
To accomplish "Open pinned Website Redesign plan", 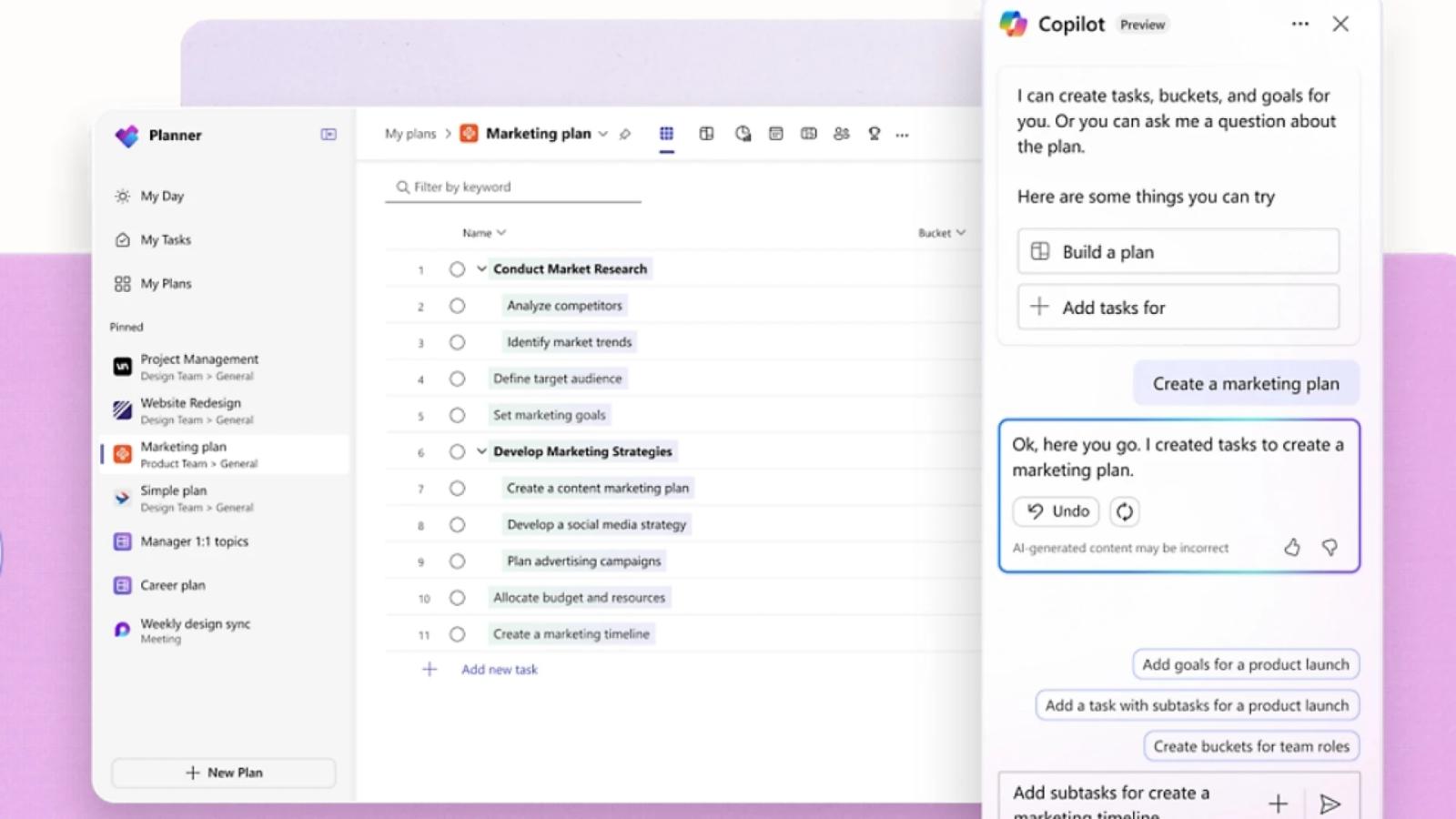I will [x=224, y=410].
